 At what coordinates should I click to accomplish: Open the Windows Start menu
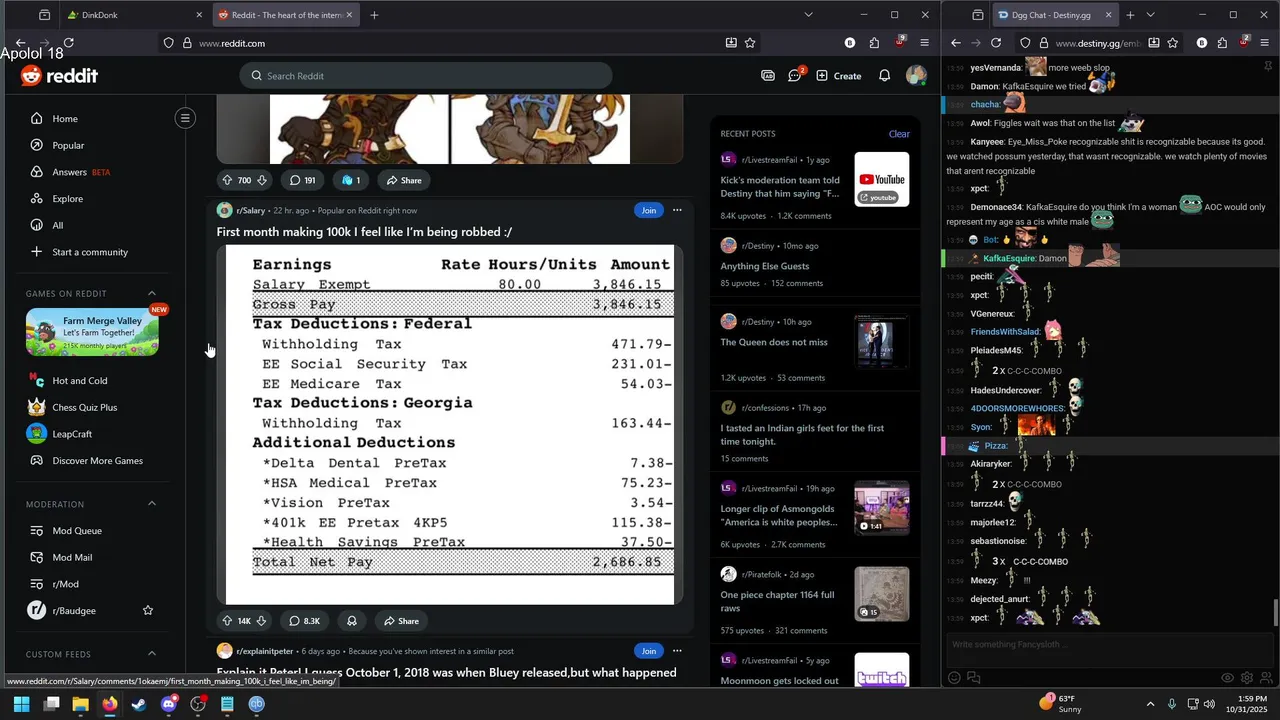point(21,704)
